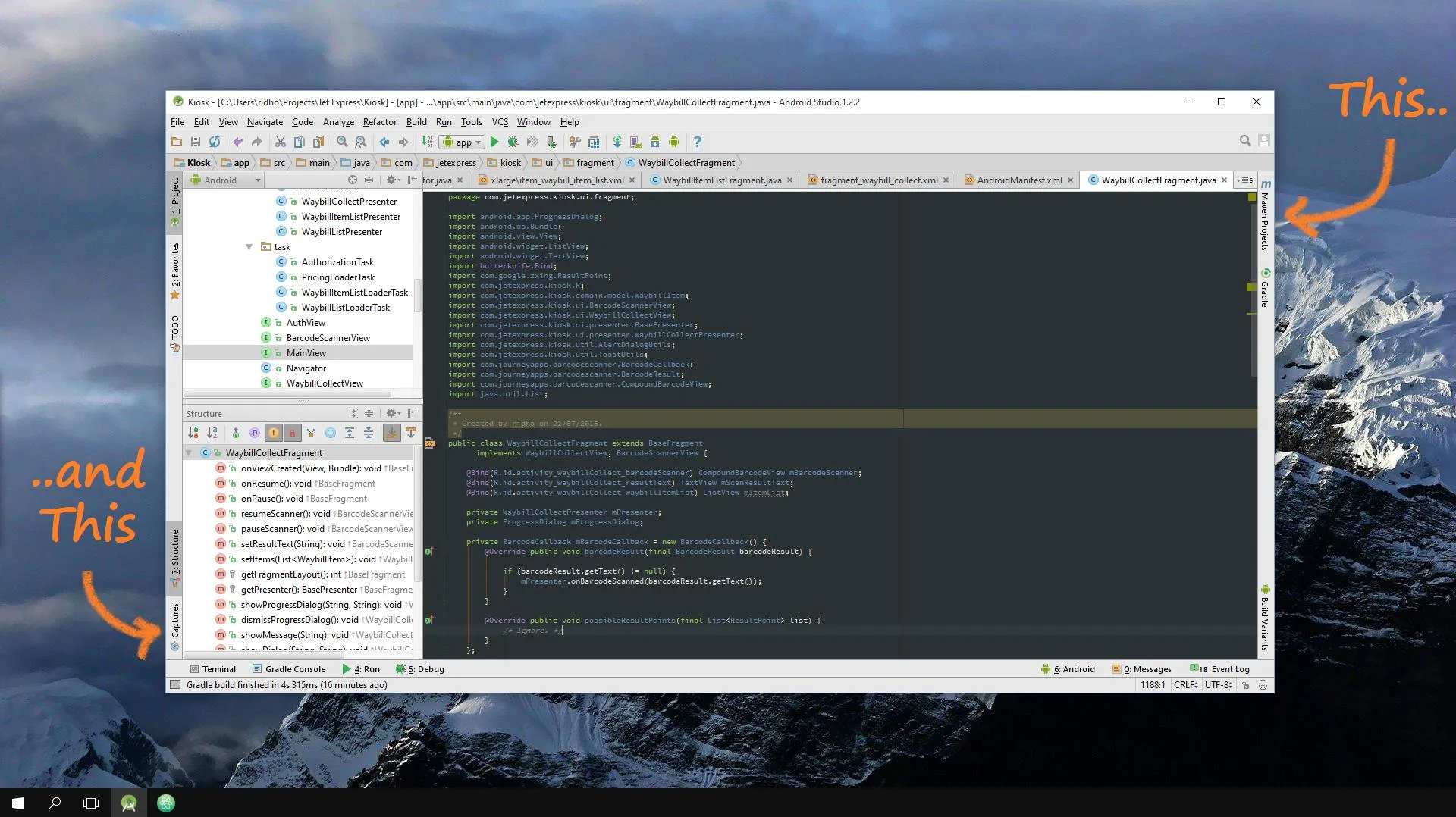Screen dimensions: 1456x817
Task: Click the Windows Start button
Action: click(18, 803)
